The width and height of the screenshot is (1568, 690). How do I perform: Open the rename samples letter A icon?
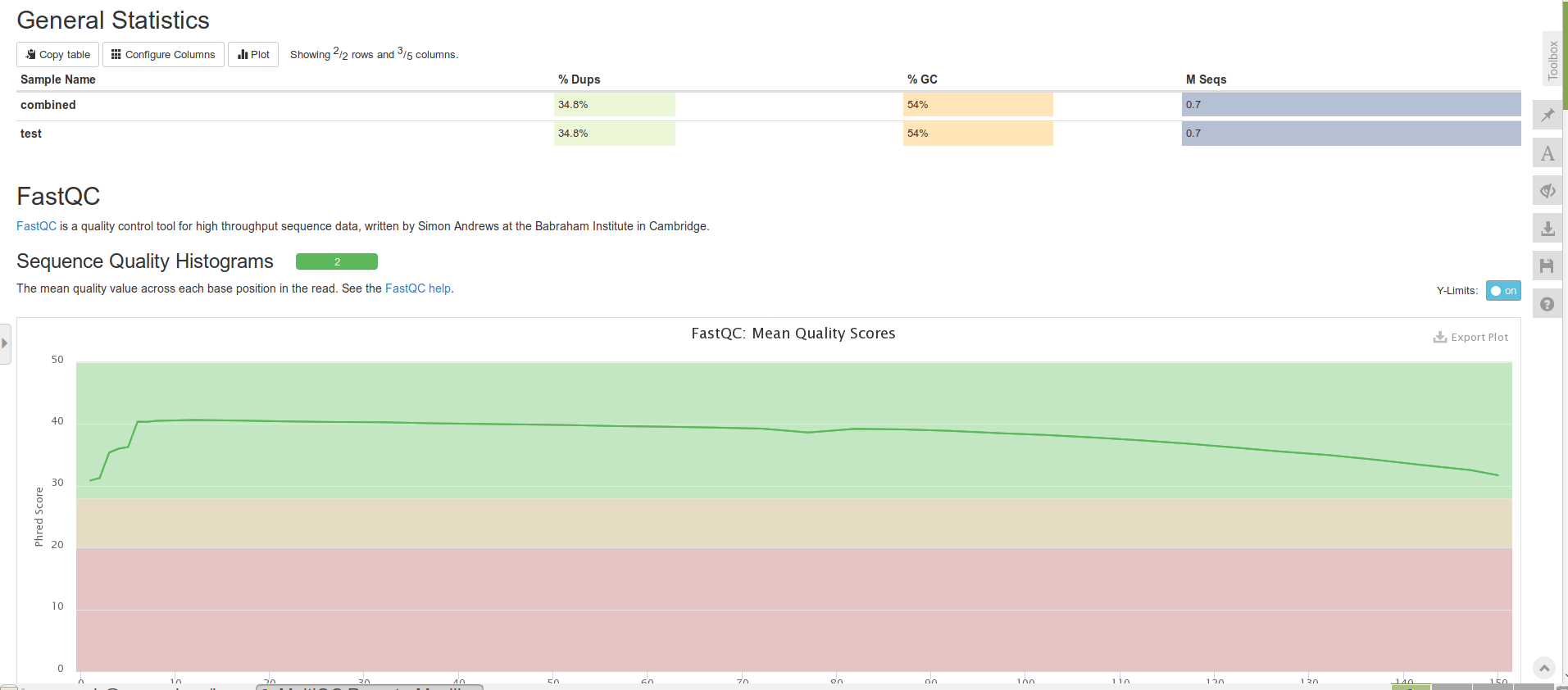tap(1548, 153)
